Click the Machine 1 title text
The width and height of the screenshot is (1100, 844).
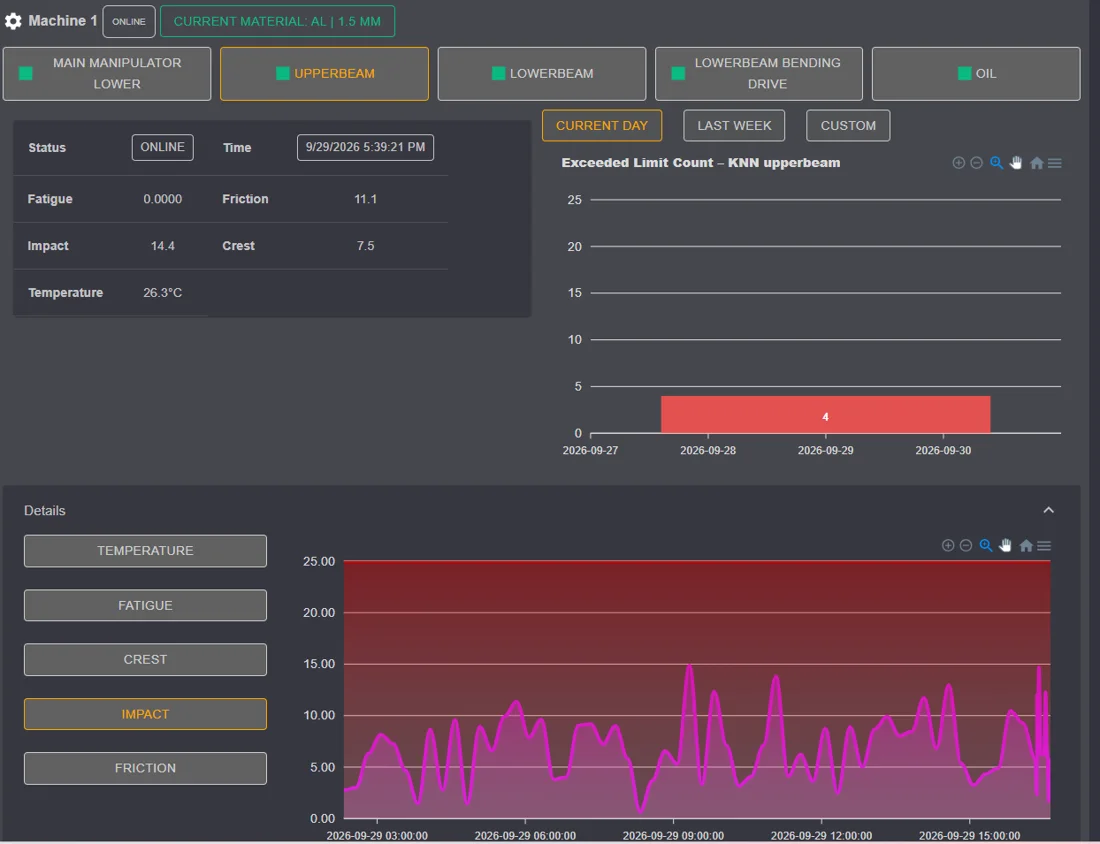click(x=62, y=21)
